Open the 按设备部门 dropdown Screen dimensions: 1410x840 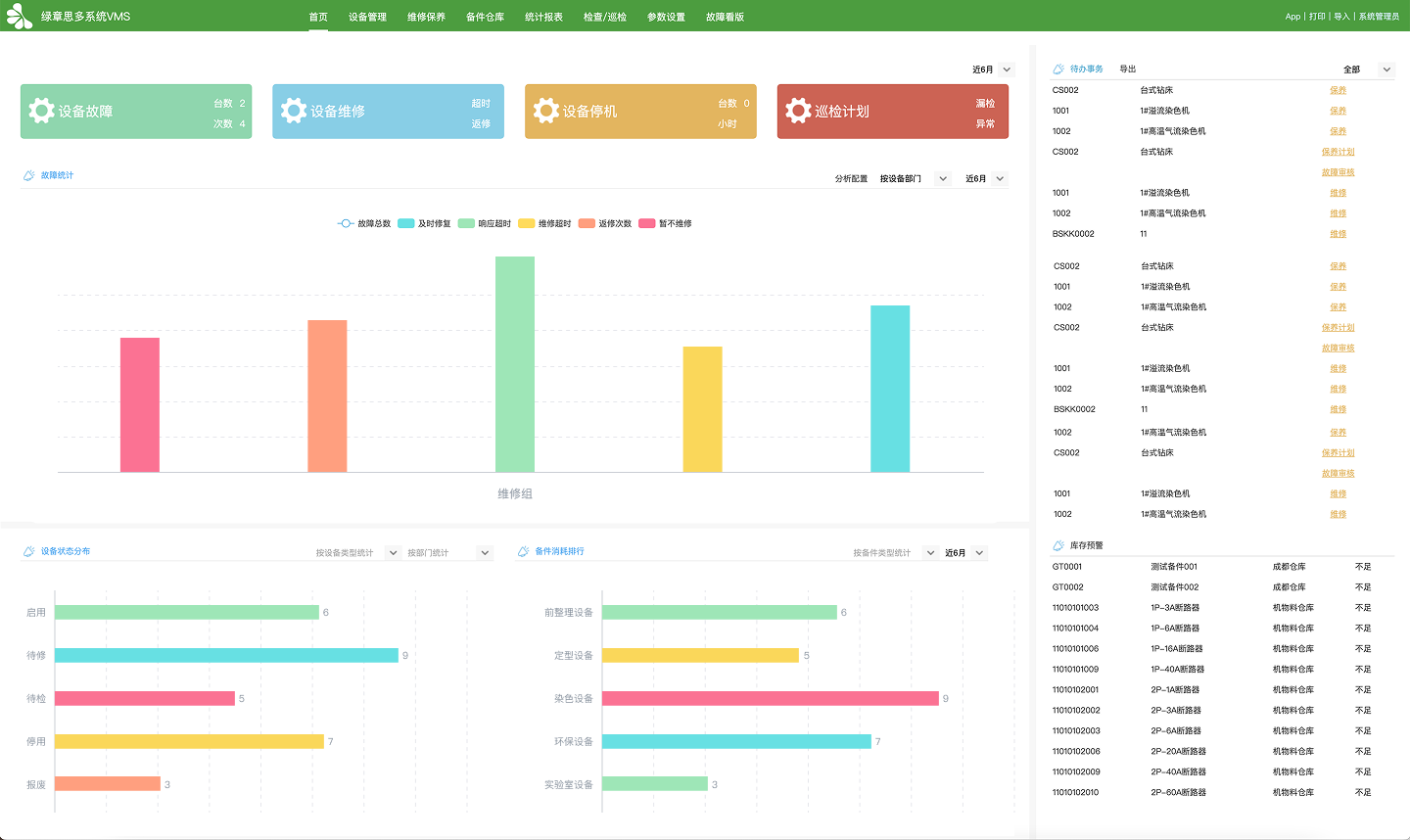tap(915, 178)
